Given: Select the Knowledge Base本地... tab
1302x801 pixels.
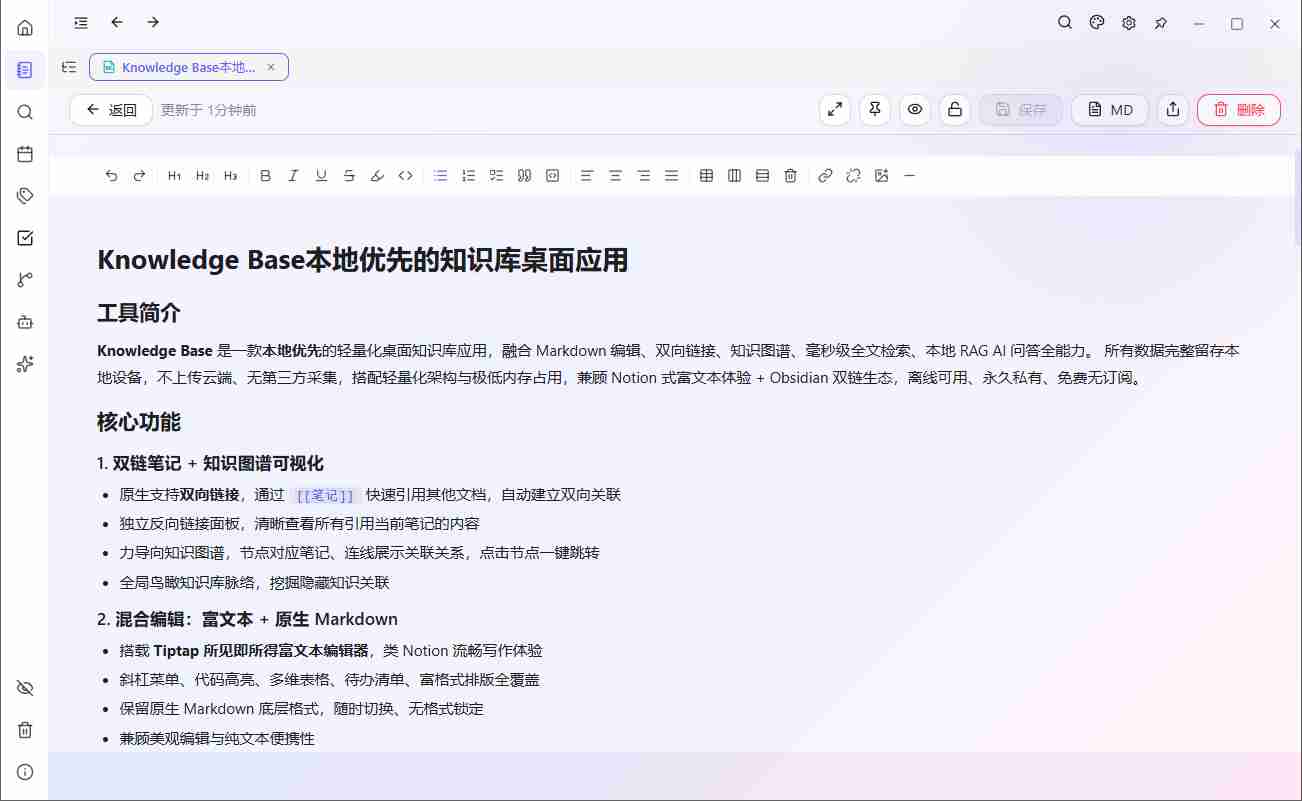Looking at the screenshot, I should click(187, 67).
